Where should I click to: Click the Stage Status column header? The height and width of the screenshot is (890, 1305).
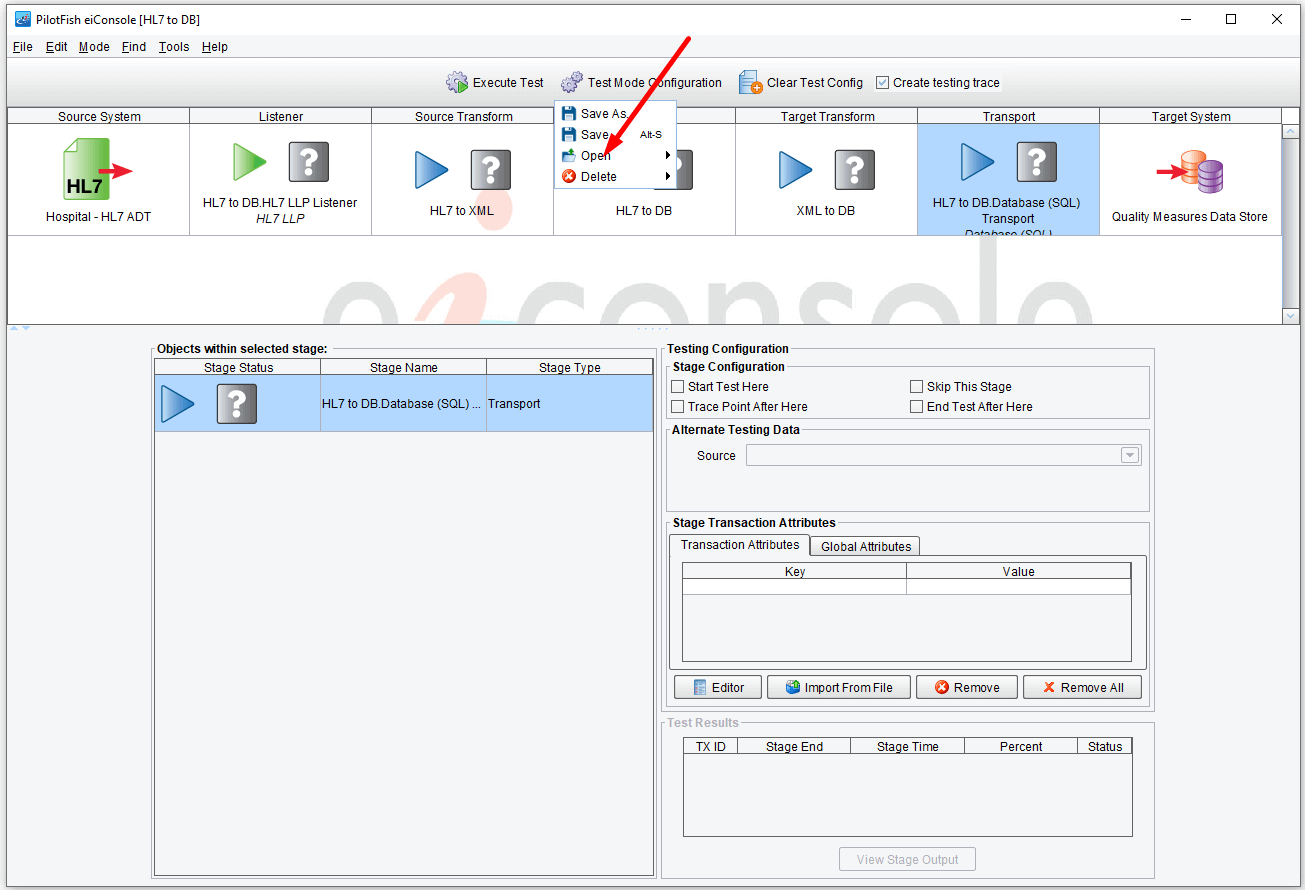238,368
